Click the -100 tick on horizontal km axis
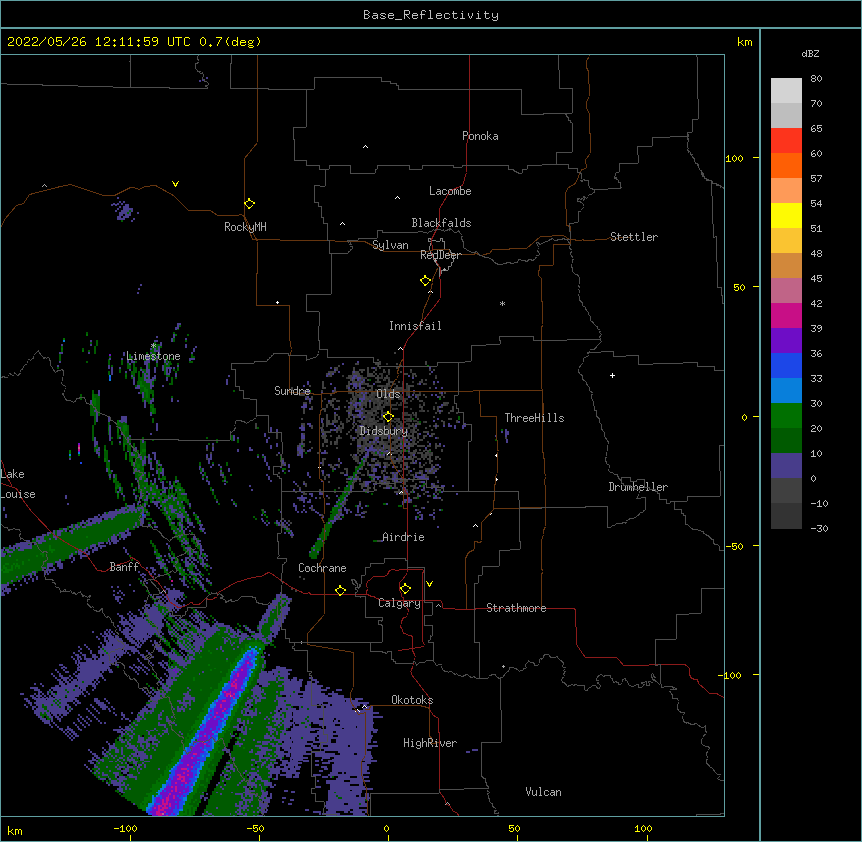The width and height of the screenshot is (862, 842). pos(125,828)
